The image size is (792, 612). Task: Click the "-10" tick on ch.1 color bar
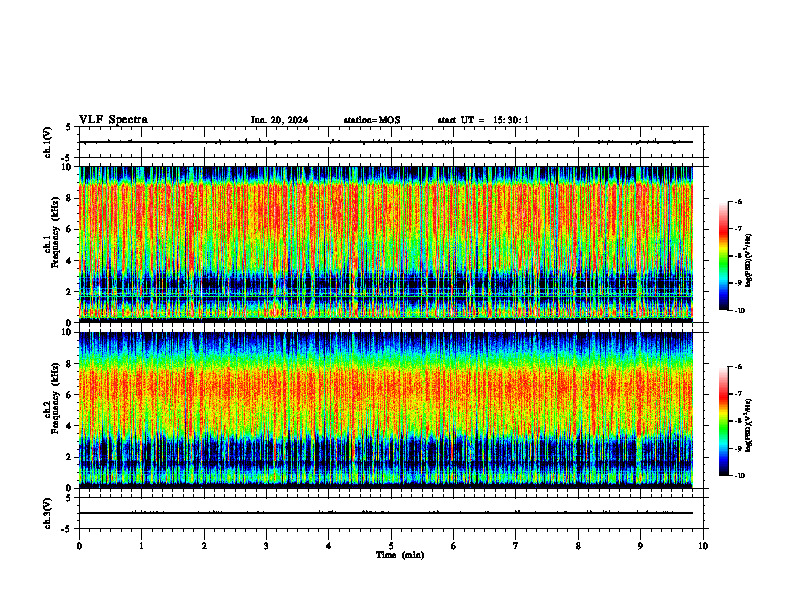[x=740, y=311]
